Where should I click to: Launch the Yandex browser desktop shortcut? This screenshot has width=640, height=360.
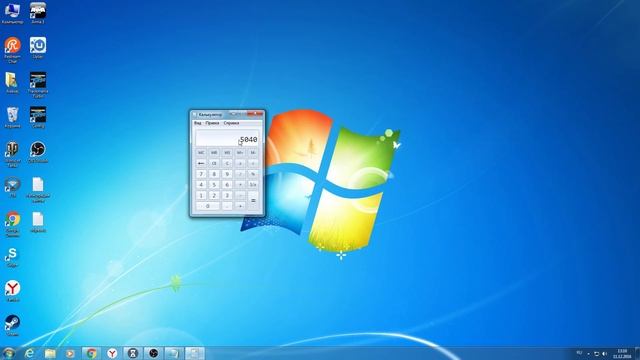coord(13,291)
